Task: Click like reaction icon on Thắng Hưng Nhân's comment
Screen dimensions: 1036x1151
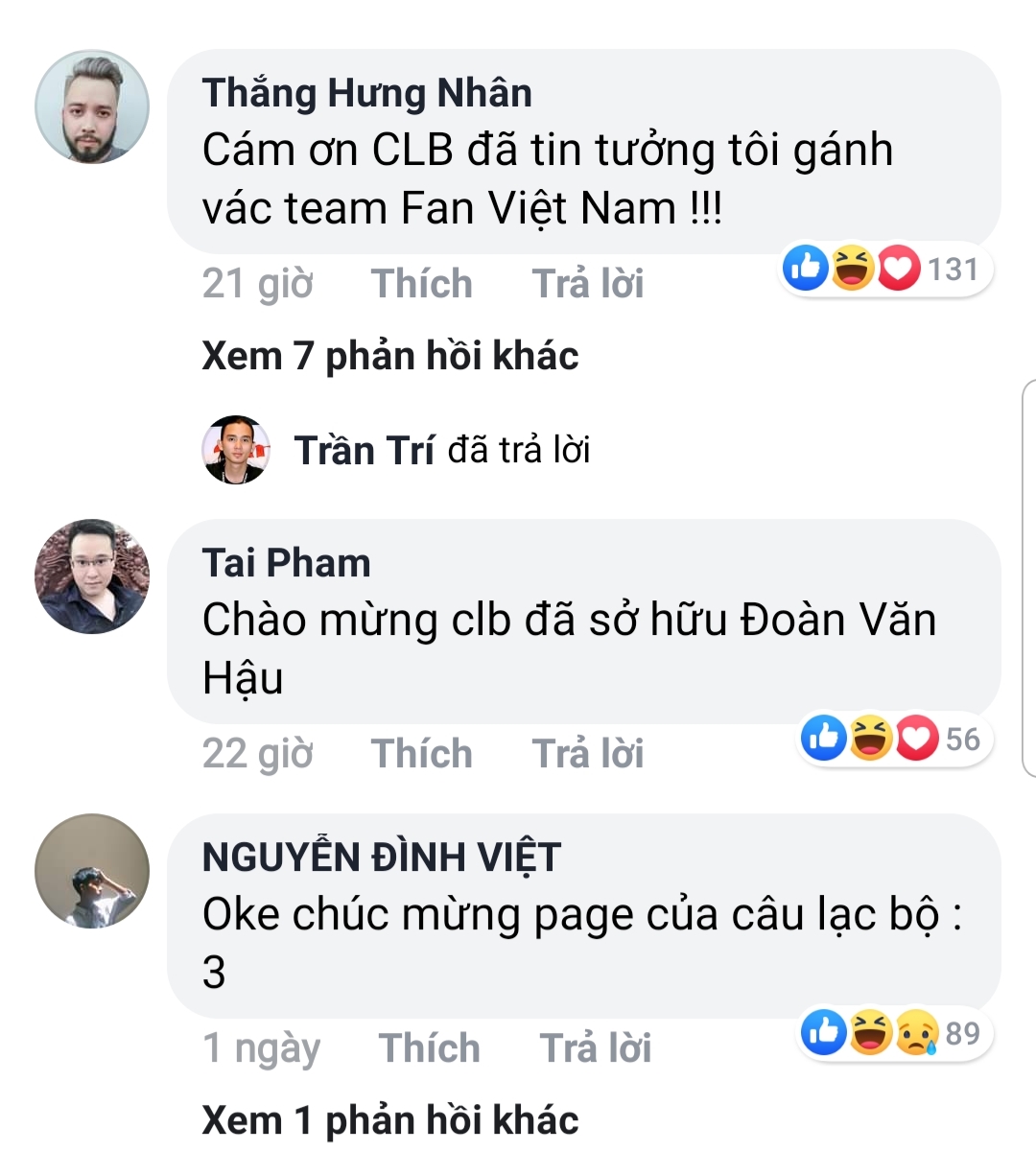Action: [x=806, y=268]
